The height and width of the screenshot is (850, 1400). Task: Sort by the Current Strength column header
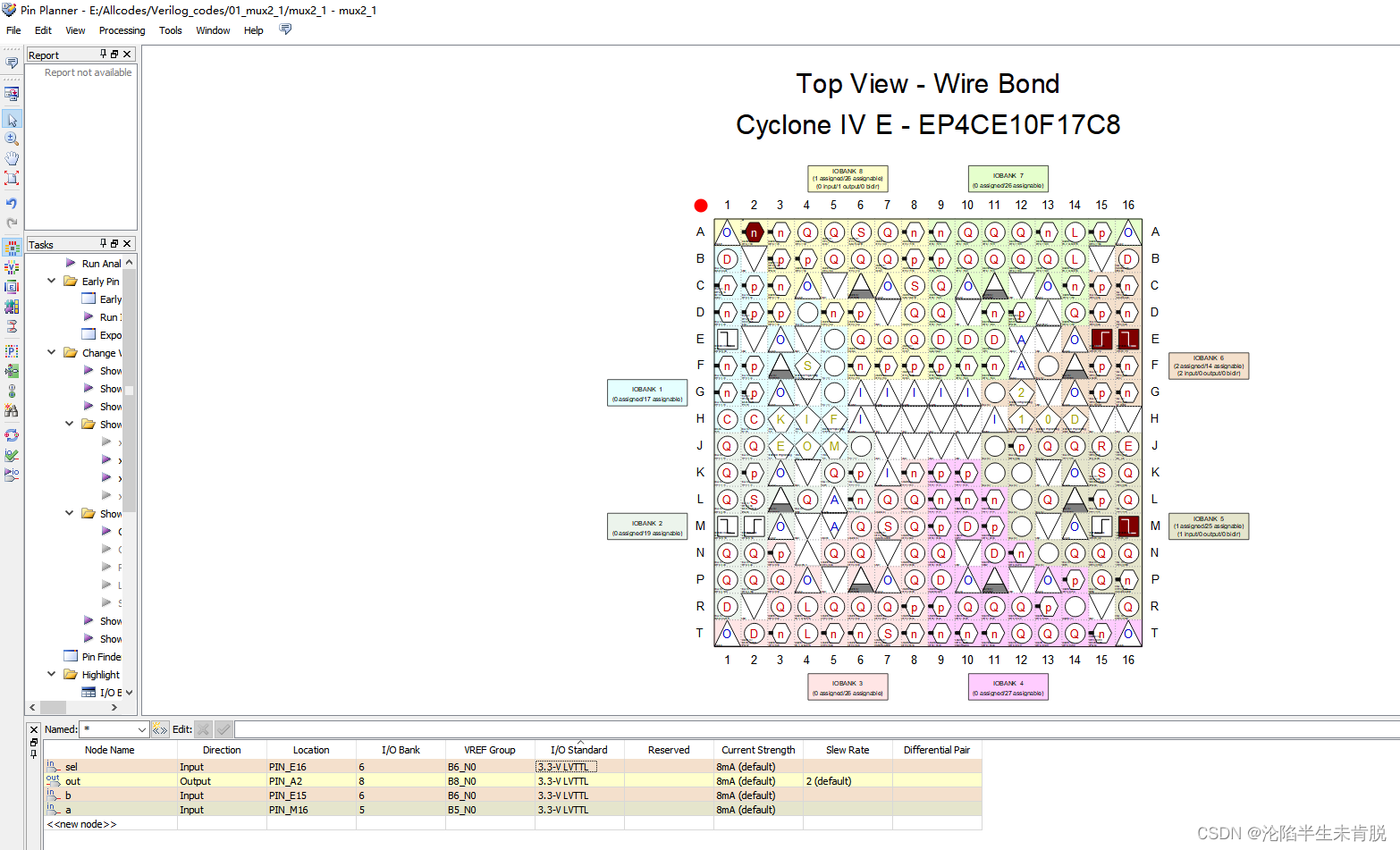(x=758, y=750)
